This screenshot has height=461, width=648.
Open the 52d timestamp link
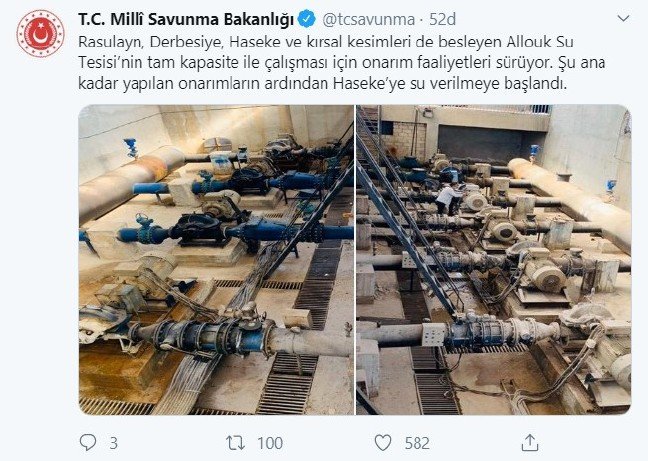(x=442, y=19)
